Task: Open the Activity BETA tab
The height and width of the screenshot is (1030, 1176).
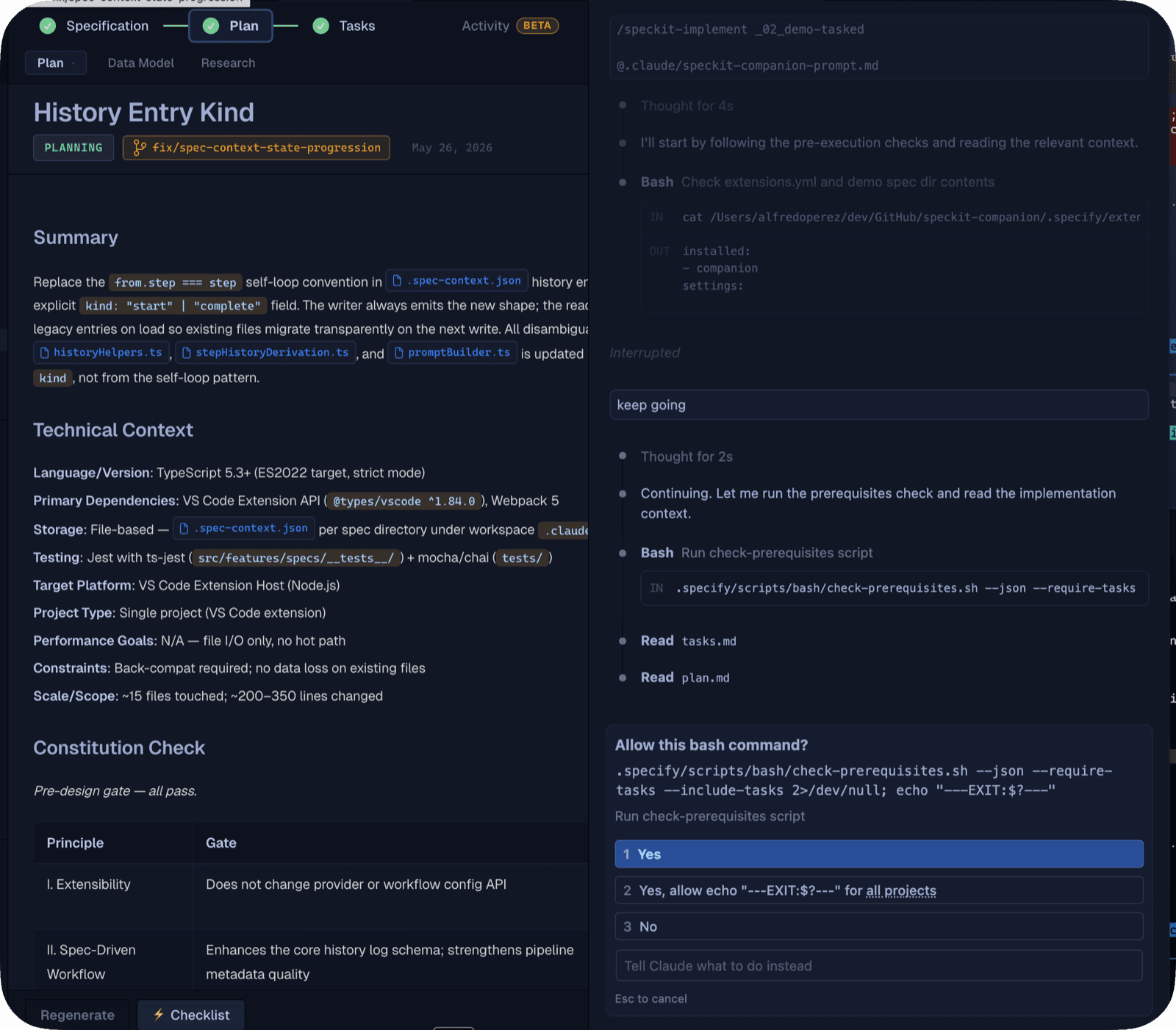Action: coord(510,26)
